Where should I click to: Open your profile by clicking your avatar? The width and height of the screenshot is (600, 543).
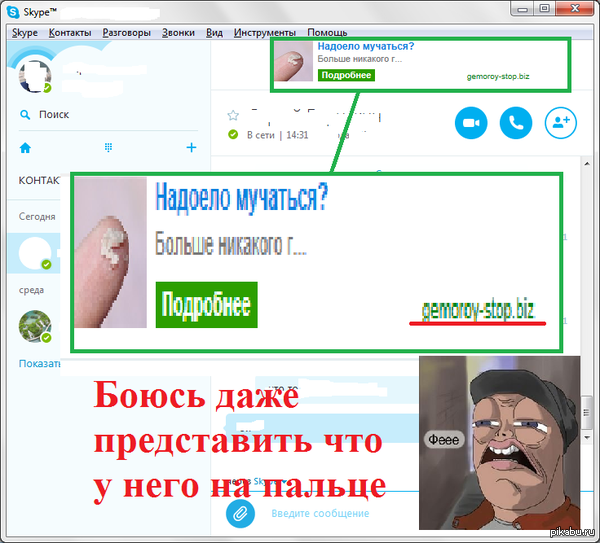[x=36, y=76]
